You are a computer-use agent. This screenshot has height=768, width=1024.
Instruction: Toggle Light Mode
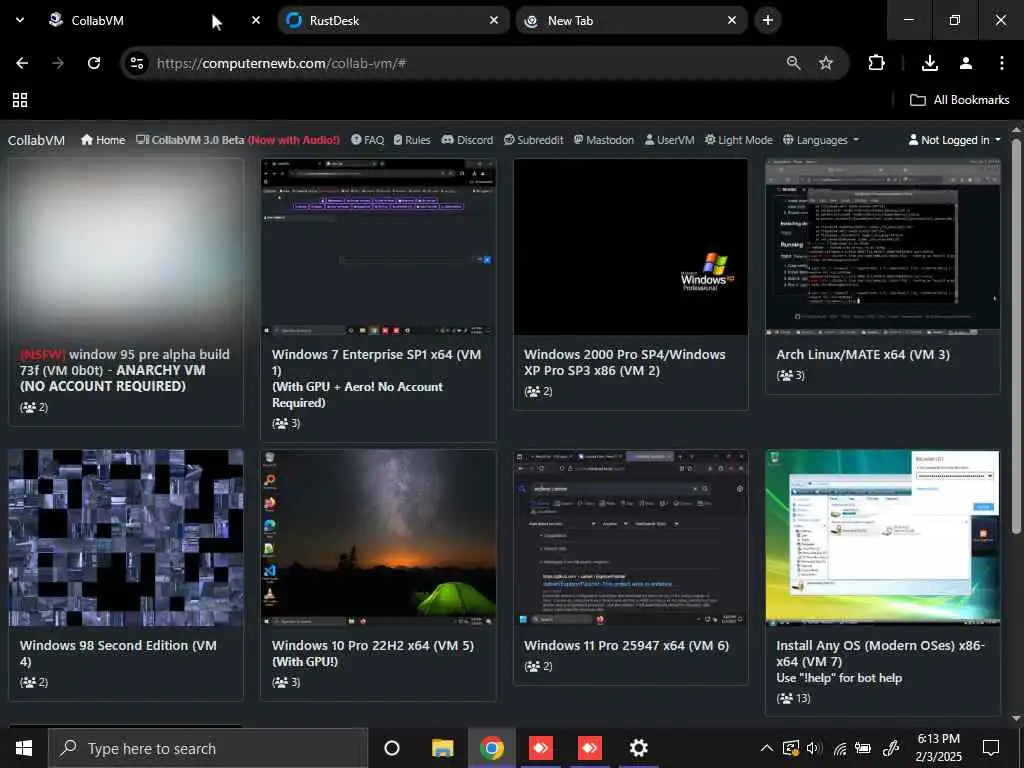[x=739, y=140]
